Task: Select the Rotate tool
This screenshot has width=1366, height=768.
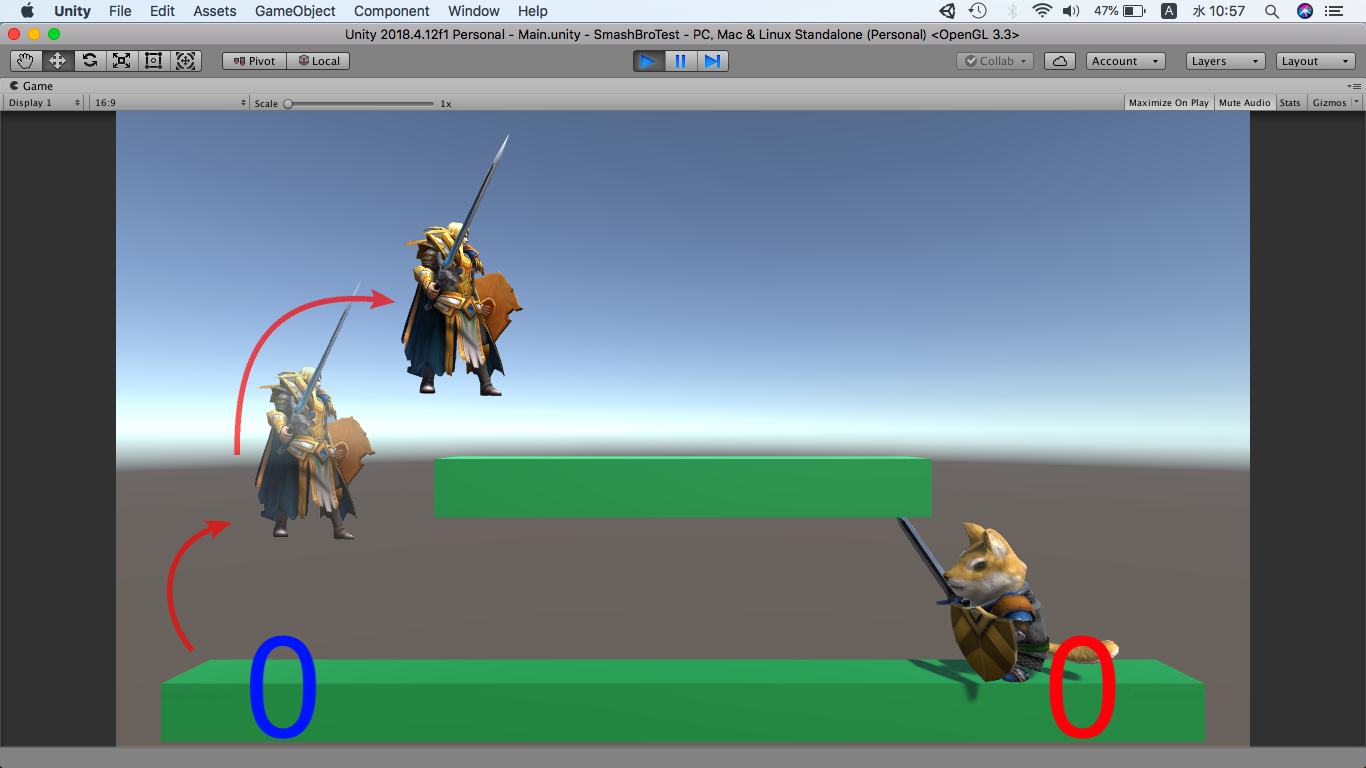Action: tap(90, 61)
